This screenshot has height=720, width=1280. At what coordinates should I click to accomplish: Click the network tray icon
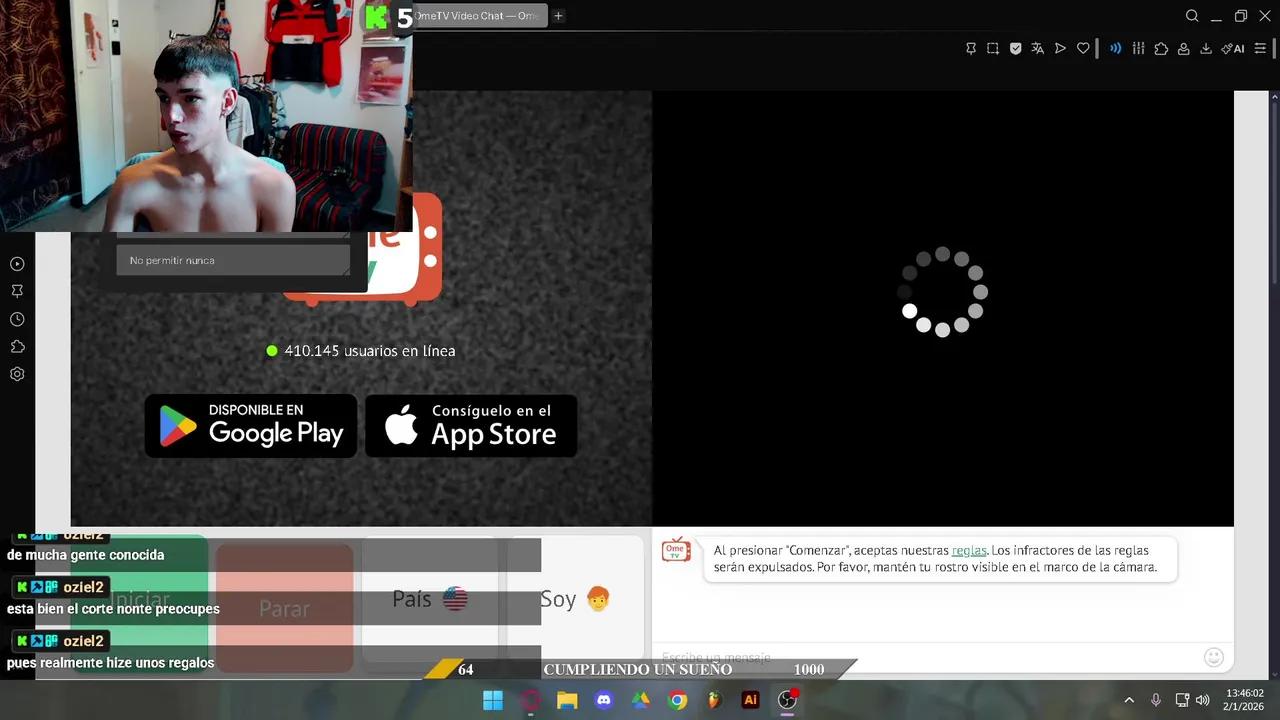point(1182,700)
